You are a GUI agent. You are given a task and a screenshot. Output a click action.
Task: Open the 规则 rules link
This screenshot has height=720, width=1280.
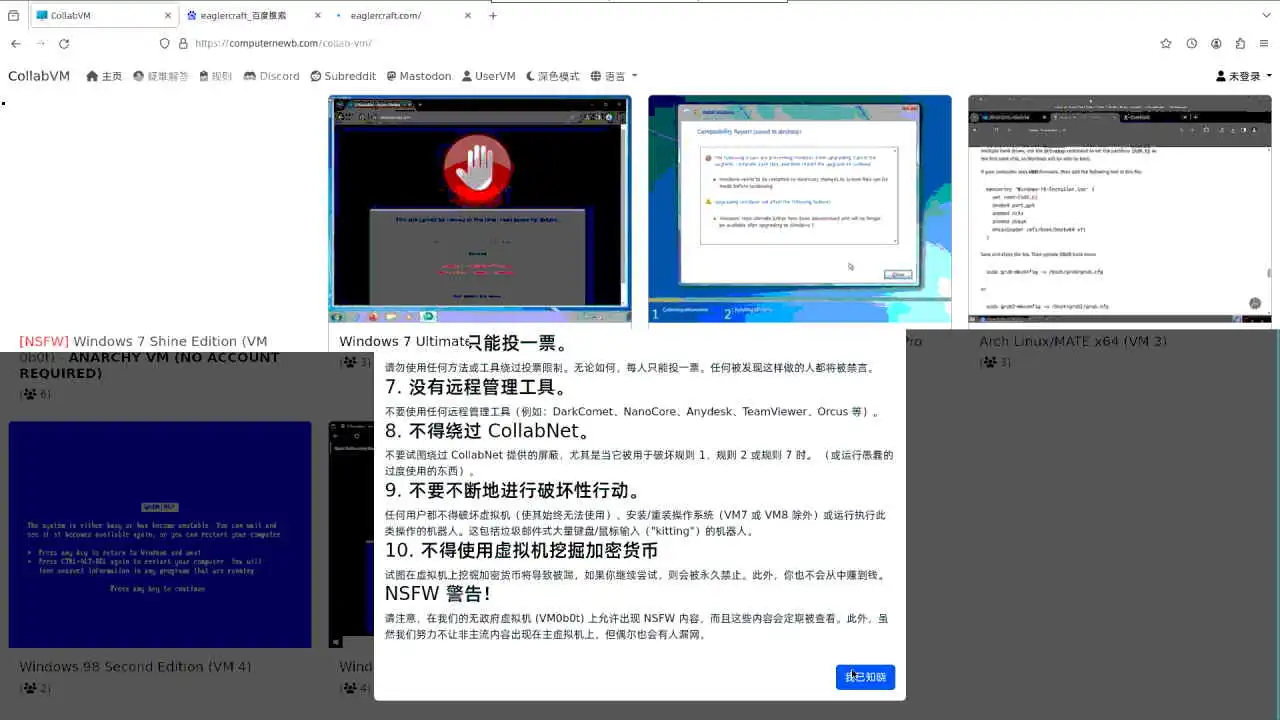215,76
